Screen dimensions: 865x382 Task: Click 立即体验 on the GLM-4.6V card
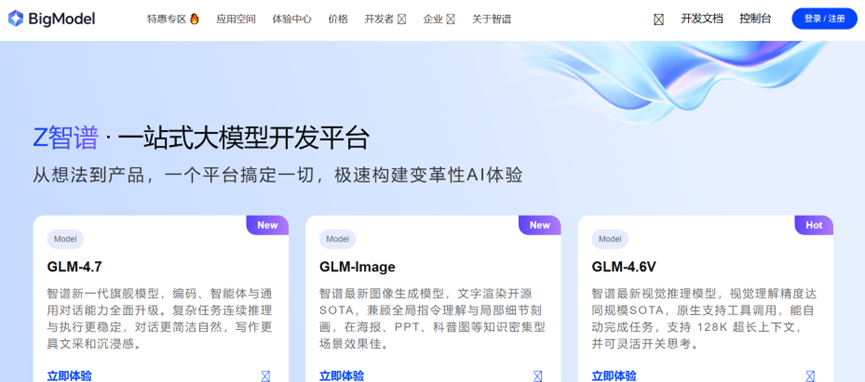coord(614,376)
